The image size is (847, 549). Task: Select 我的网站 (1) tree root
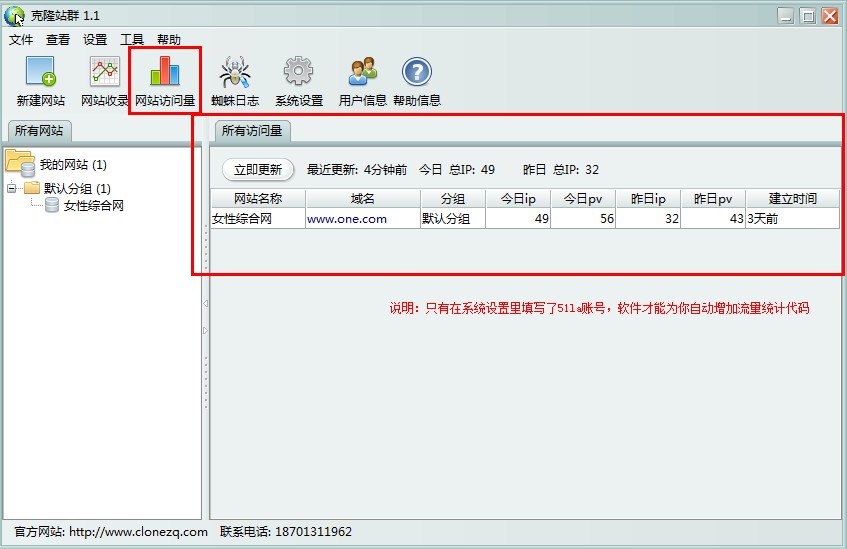pyautogui.click(x=73, y=164)
